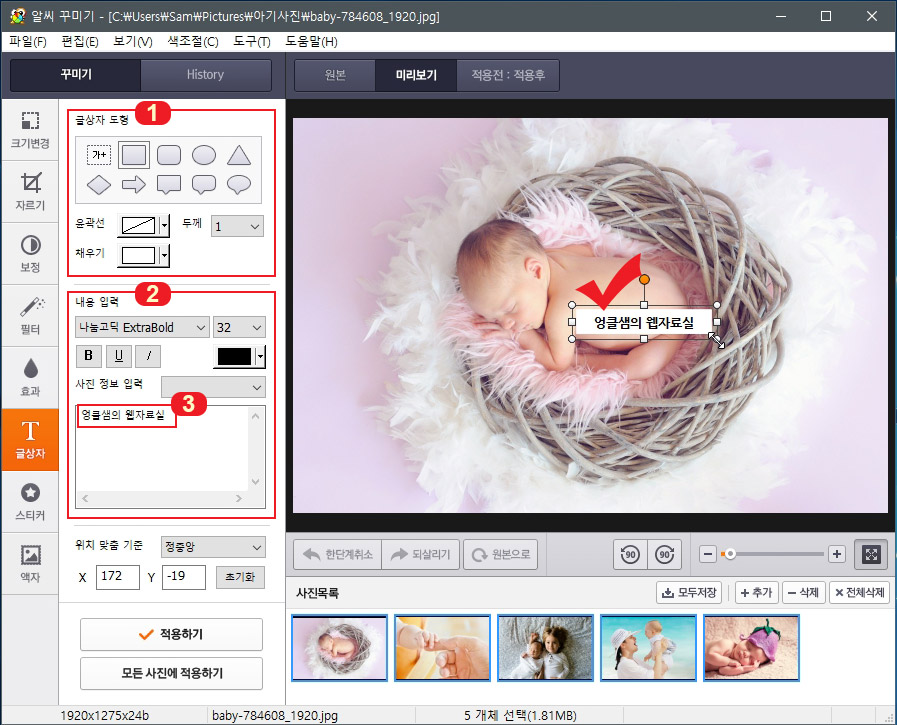Choose the rectangle text box shape
897x725 pixels.
point(134,154)
